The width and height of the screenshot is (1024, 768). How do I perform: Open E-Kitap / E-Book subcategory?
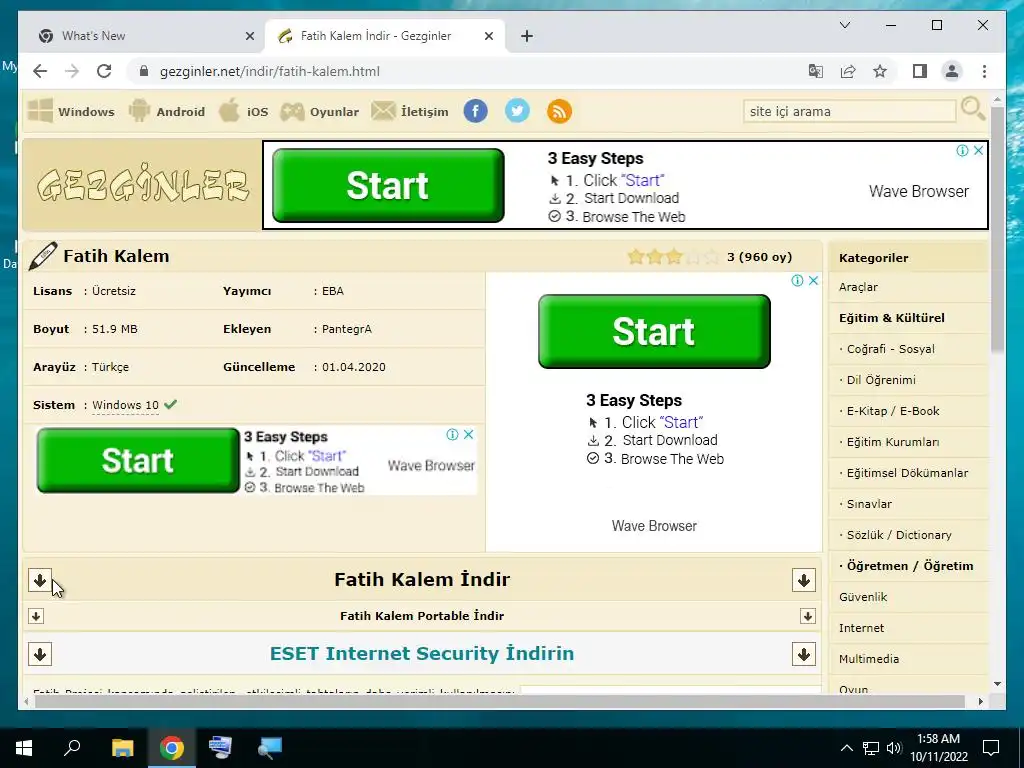tap(893, 411)
